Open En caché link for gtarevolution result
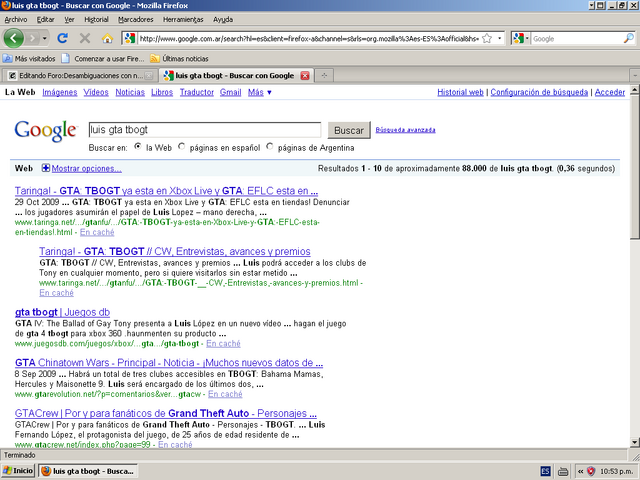The width and height of the screenshot is (640, 480). [x=225, y=394]
